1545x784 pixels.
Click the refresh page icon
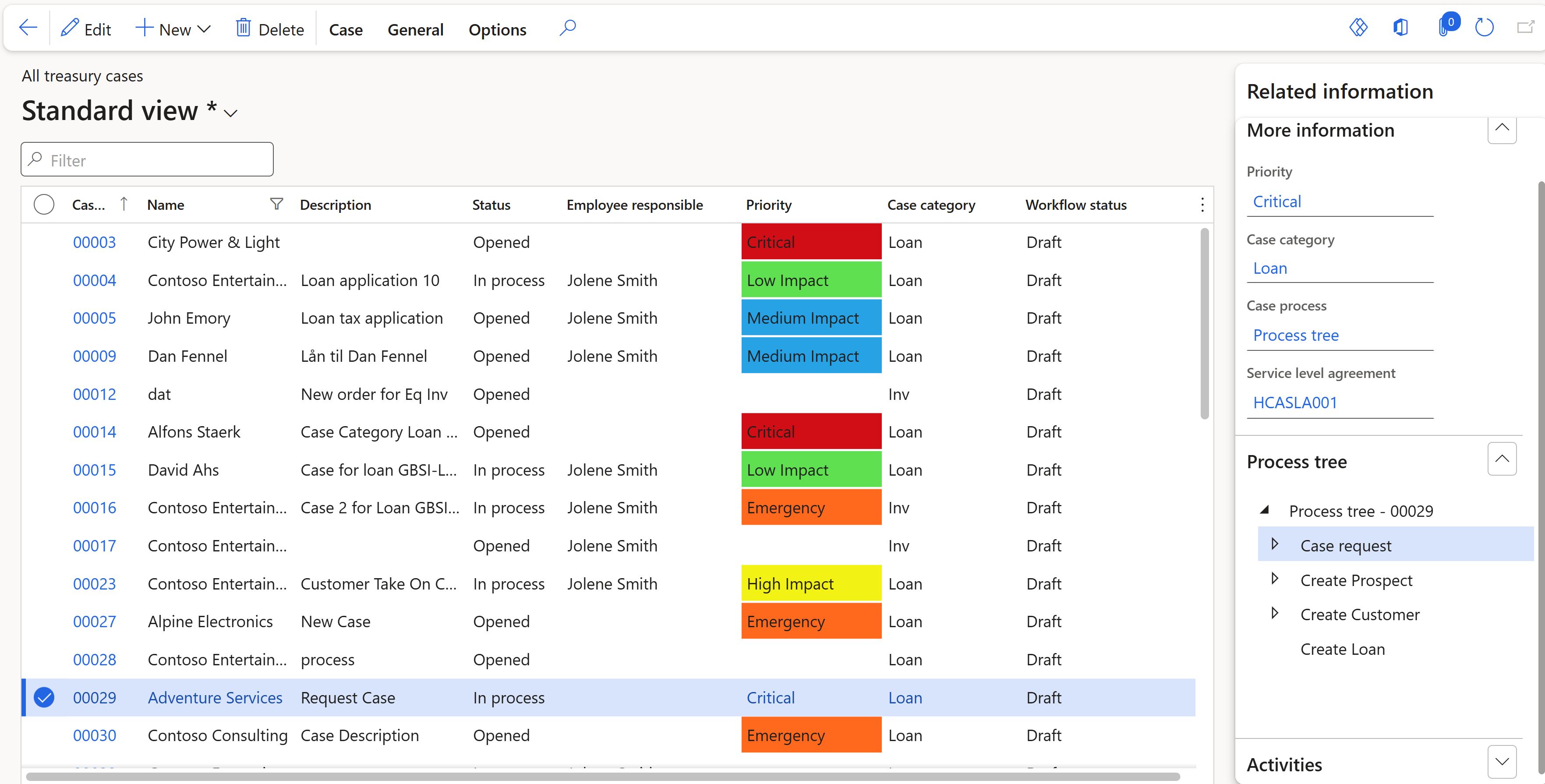[x=1484, y=28]
